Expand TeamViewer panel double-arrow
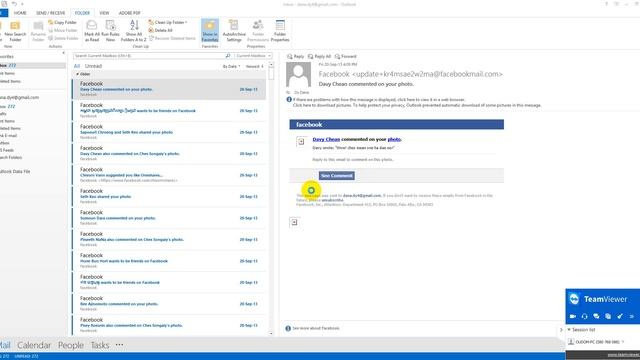Image resolution: width=640 pixels, height=360 pixels. [632, 316]
